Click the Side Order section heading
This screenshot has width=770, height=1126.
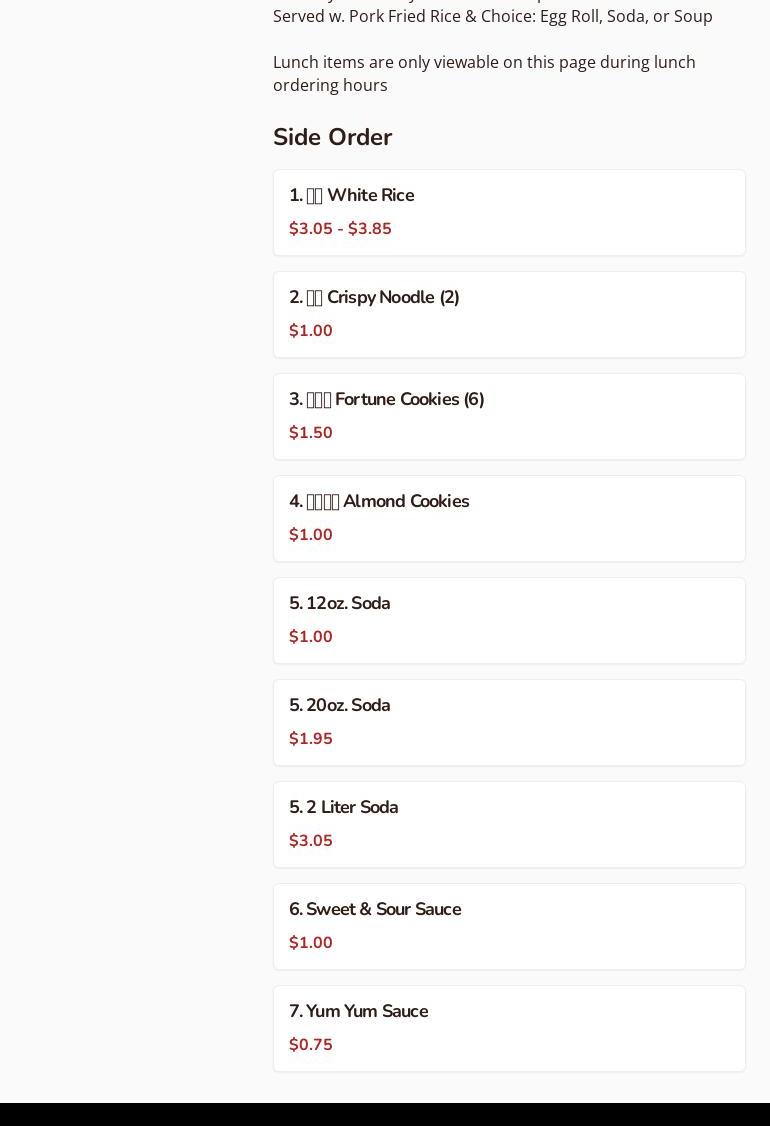(x=333, y=137)
